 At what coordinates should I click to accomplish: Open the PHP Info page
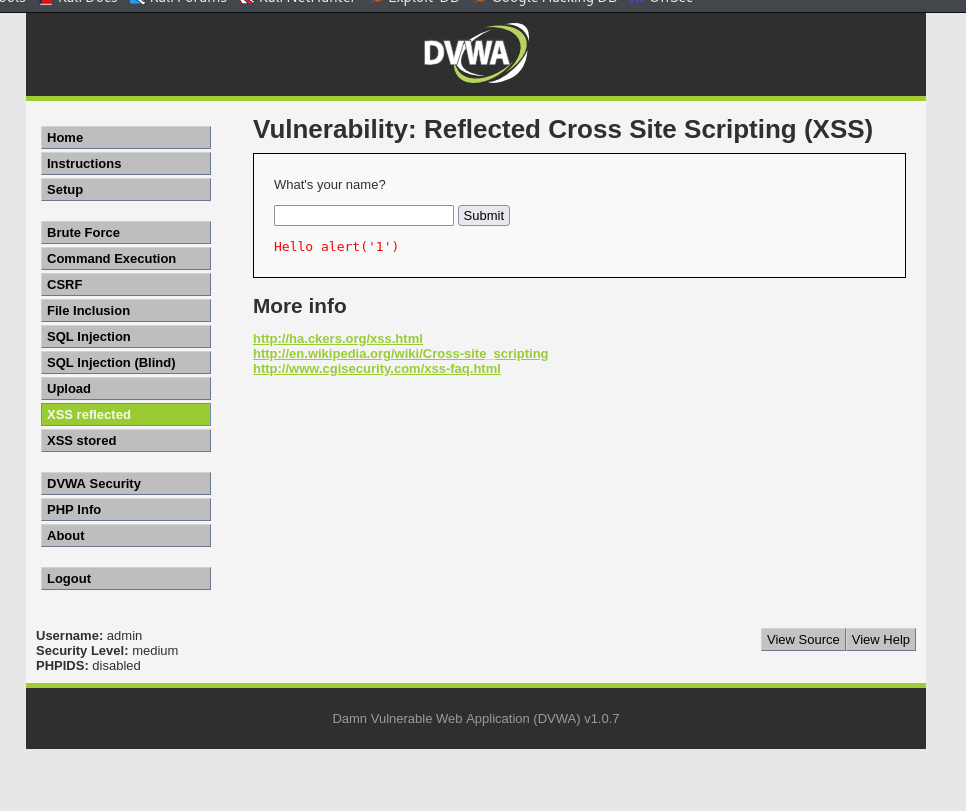(x=126, y=509)
